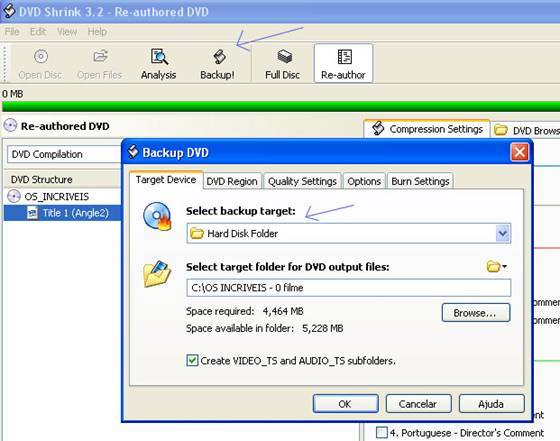Image resolution: width=560 pixels, height=441 pixels.
Task: Open the View menu
Action: (67, 32)
